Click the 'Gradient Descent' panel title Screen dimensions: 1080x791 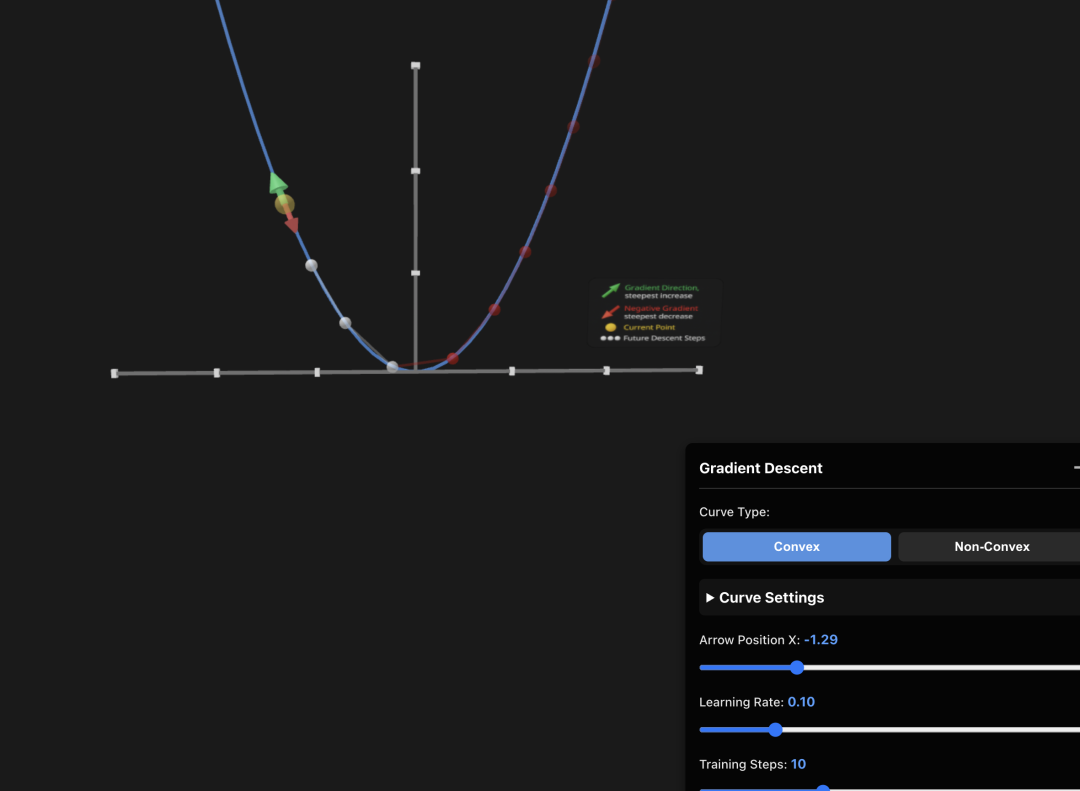coord(760,468)
